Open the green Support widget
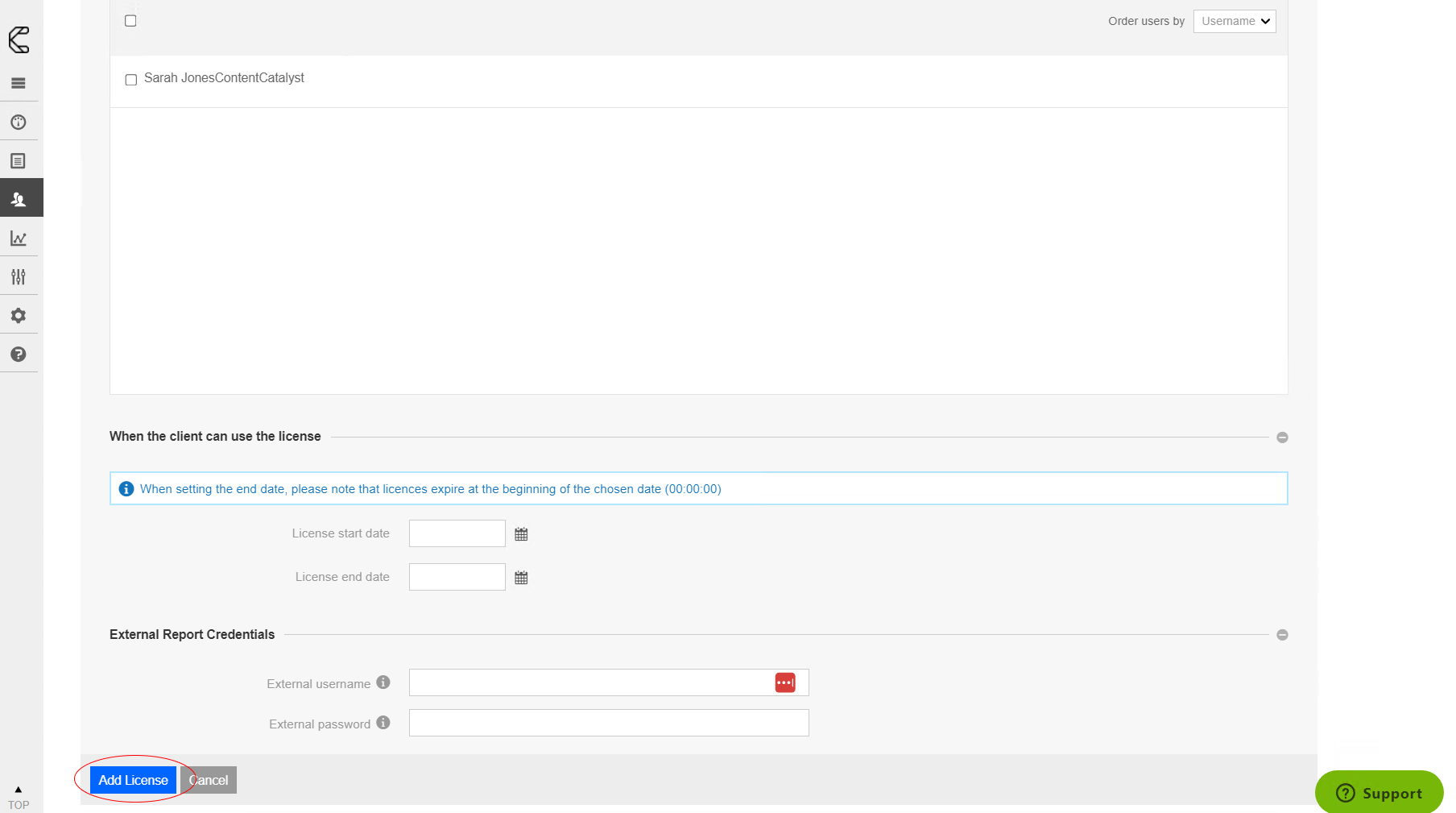 1379,793
